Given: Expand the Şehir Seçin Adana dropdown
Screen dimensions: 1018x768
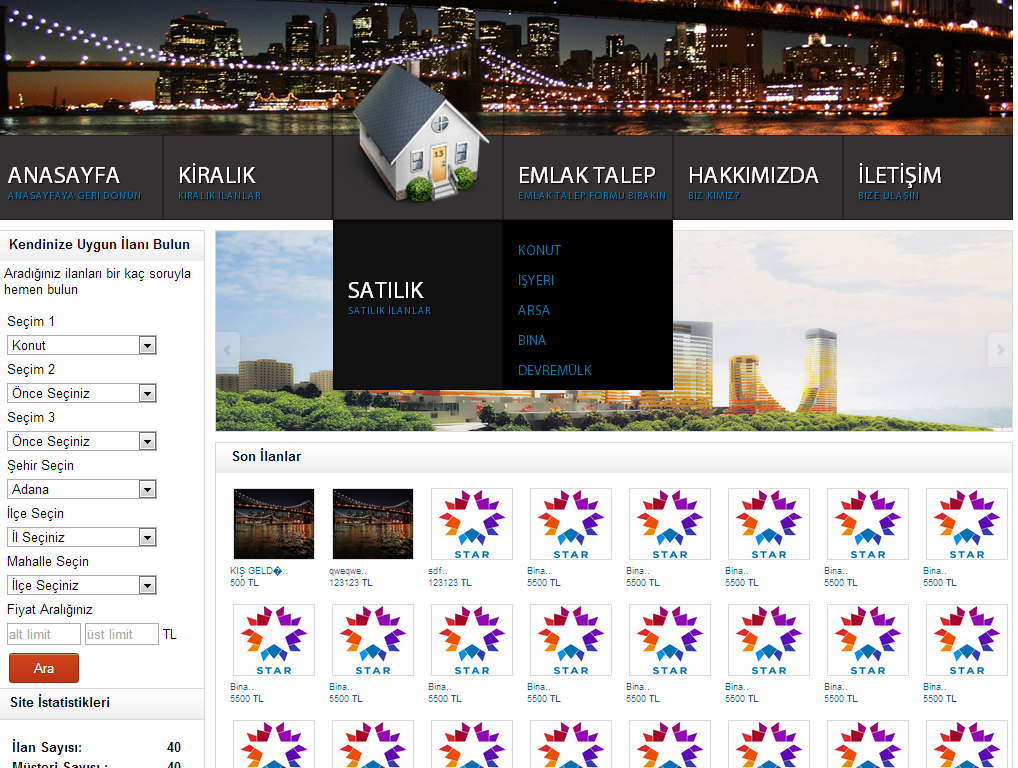Looking at the screenshot, I should click(x=82, y=489).
